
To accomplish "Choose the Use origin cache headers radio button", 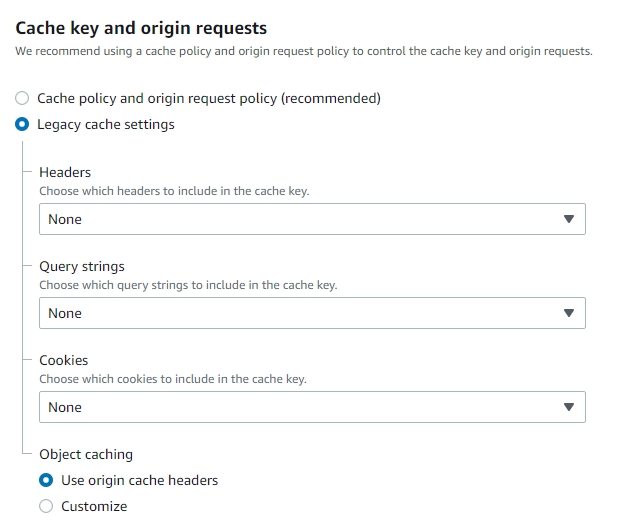I will pos(46,480).
